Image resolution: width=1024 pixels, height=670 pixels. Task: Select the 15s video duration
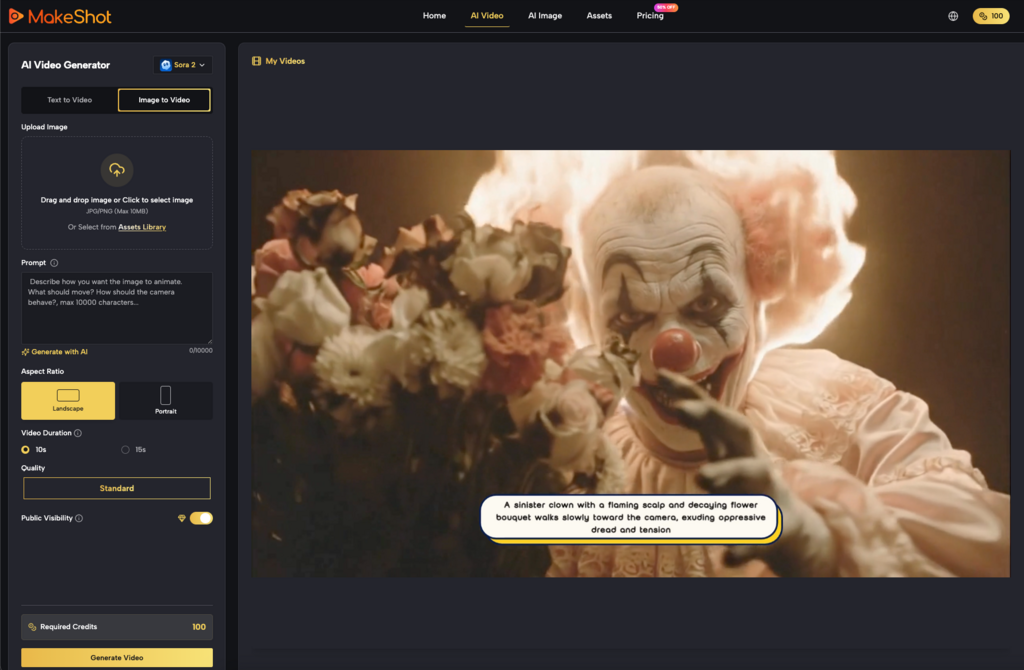[126, 450]
